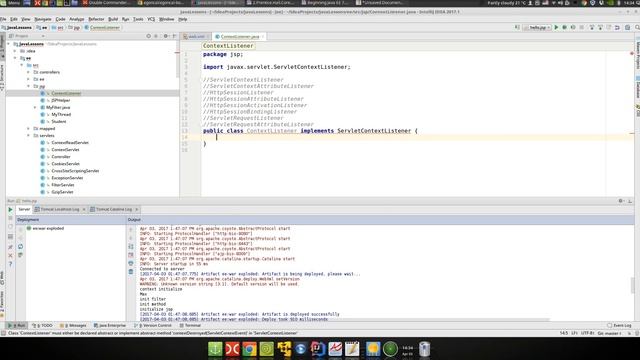Switch to the Tomcat Catalina Log tab

tap(113, 209)
